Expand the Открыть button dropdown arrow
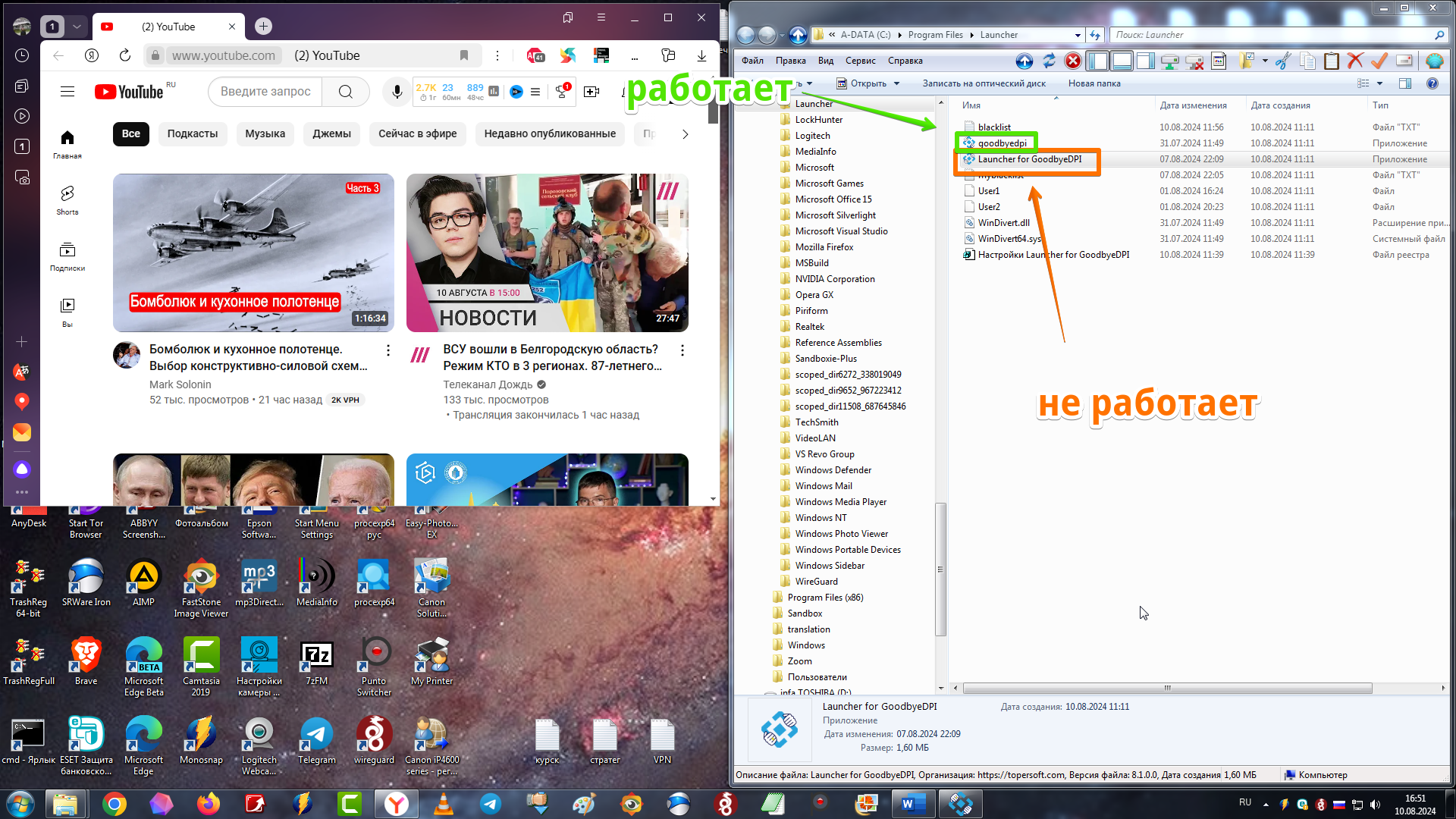This screenshot has width=1456, height=819. pos(896,83)
